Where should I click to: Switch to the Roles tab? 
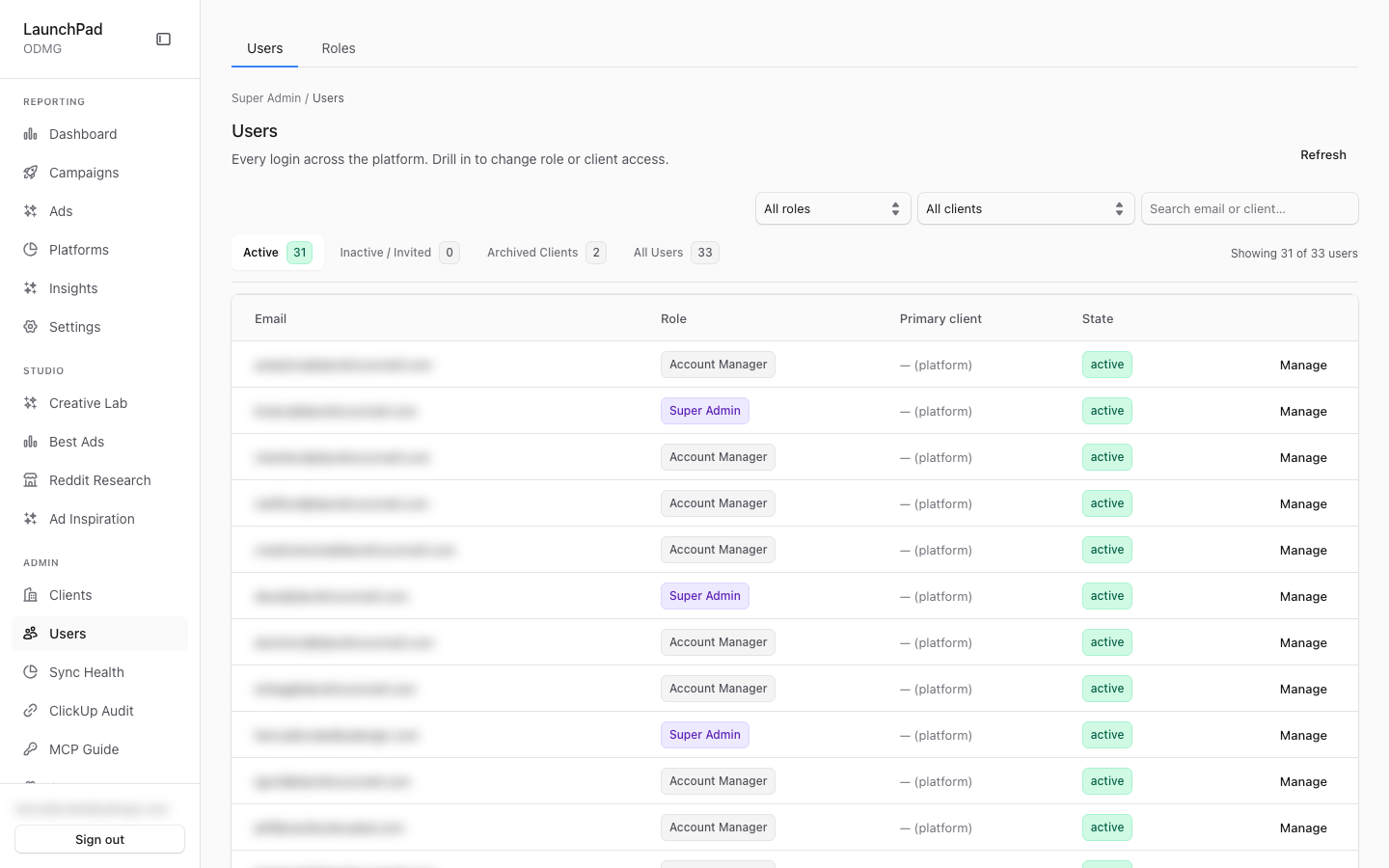(339, 48)
